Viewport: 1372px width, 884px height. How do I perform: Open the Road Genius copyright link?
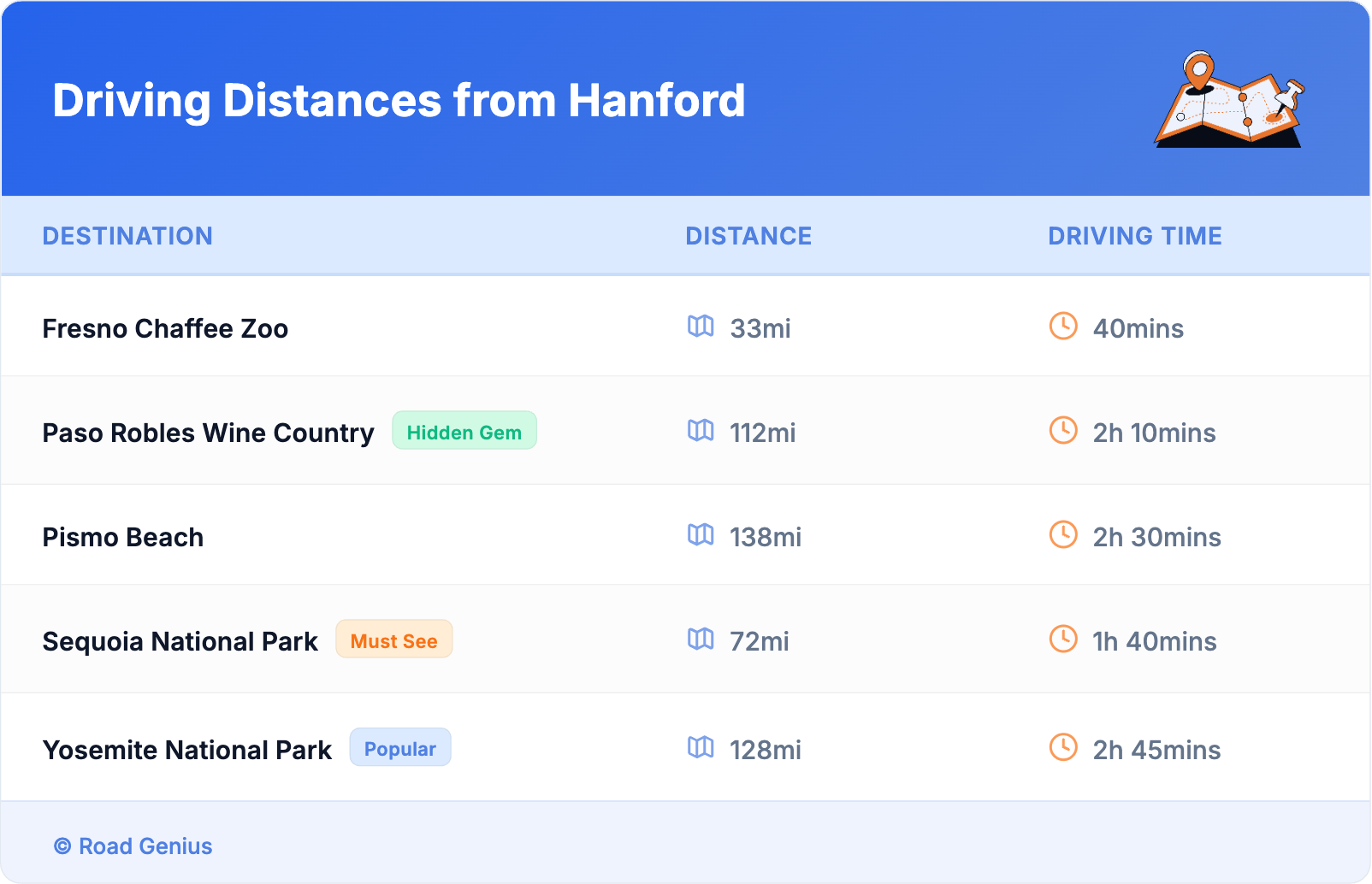pyautogui.click(x=133, y=846)
